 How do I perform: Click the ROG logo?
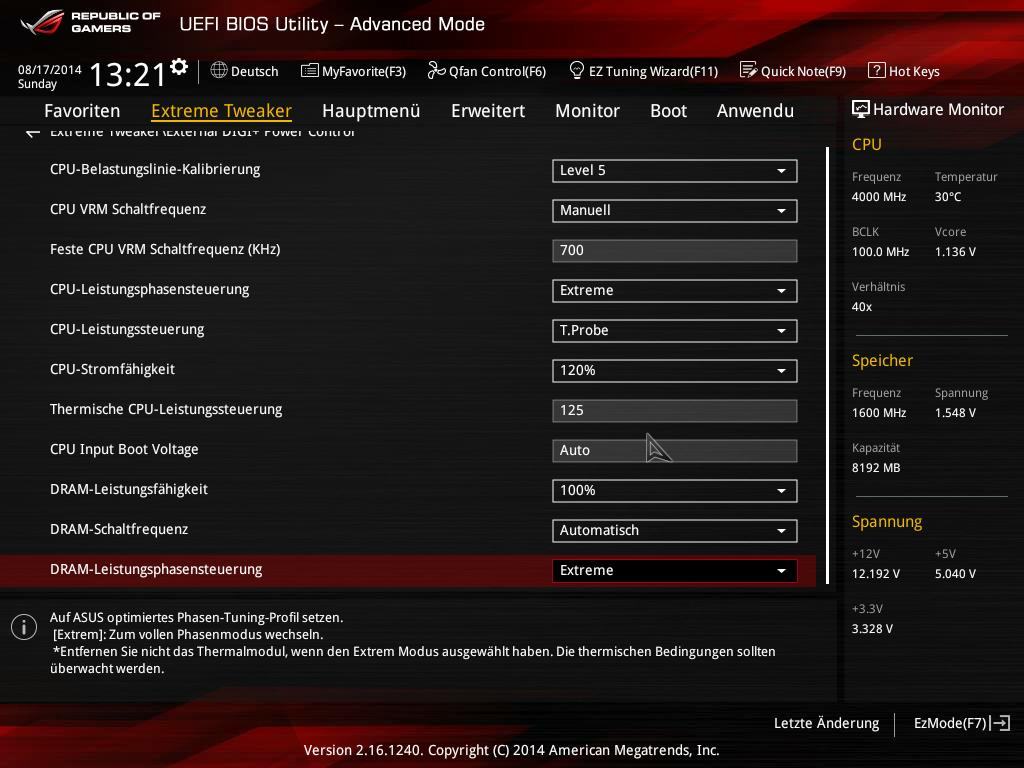click(x=42, y=22)
